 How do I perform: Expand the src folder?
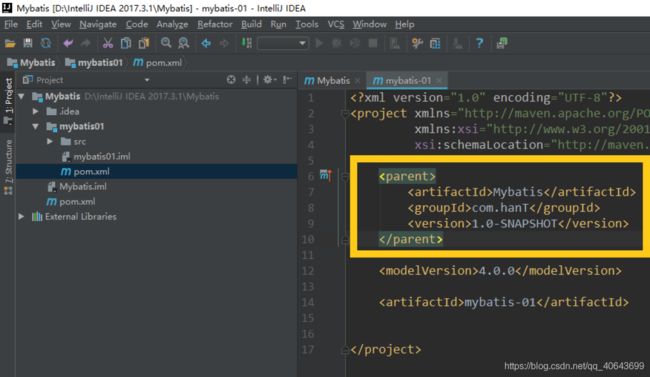coord(50,141)
